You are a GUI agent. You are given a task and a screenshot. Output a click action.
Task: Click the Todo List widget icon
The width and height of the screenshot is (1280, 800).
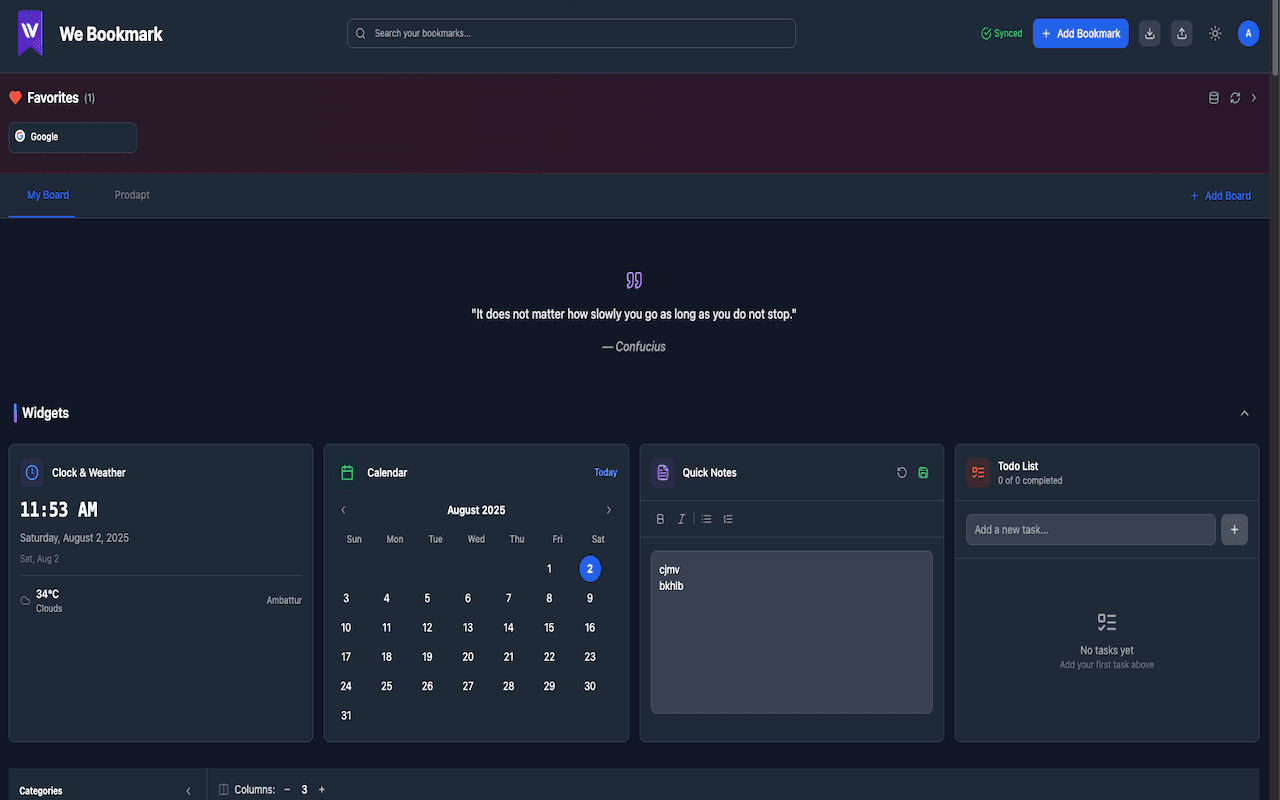(x=978, y=472)
